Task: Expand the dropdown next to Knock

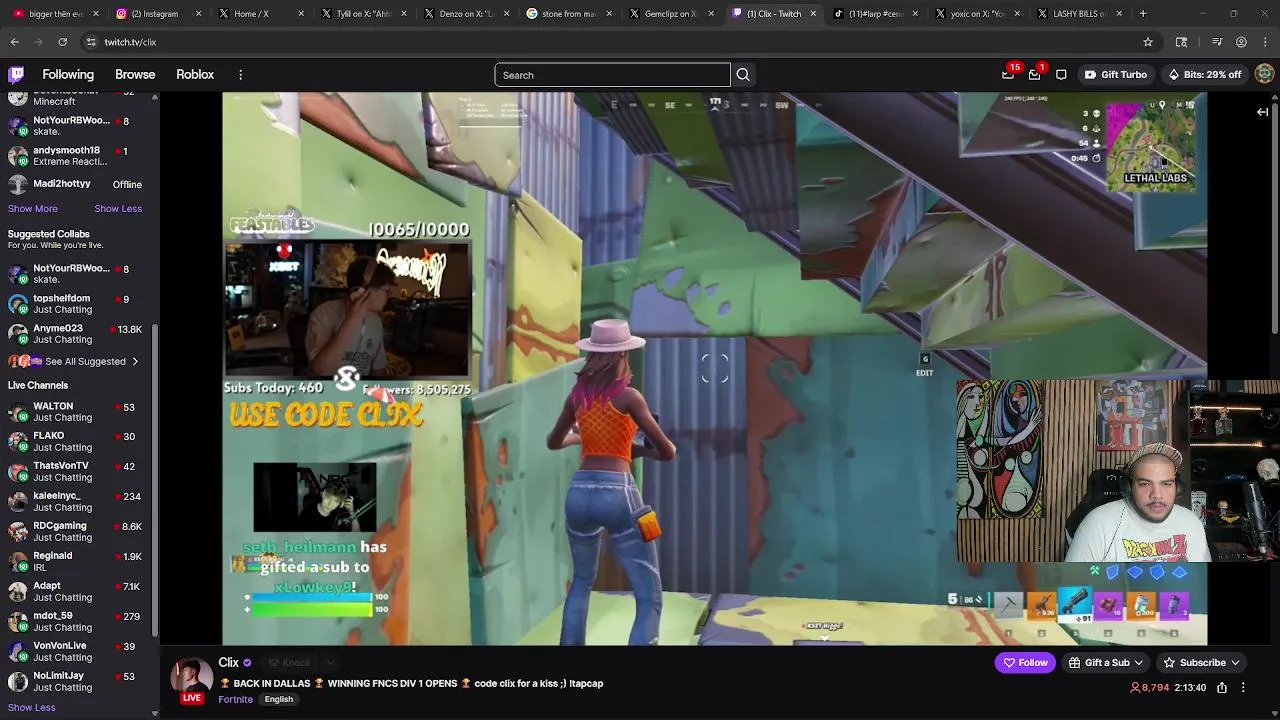Action: 330,663
